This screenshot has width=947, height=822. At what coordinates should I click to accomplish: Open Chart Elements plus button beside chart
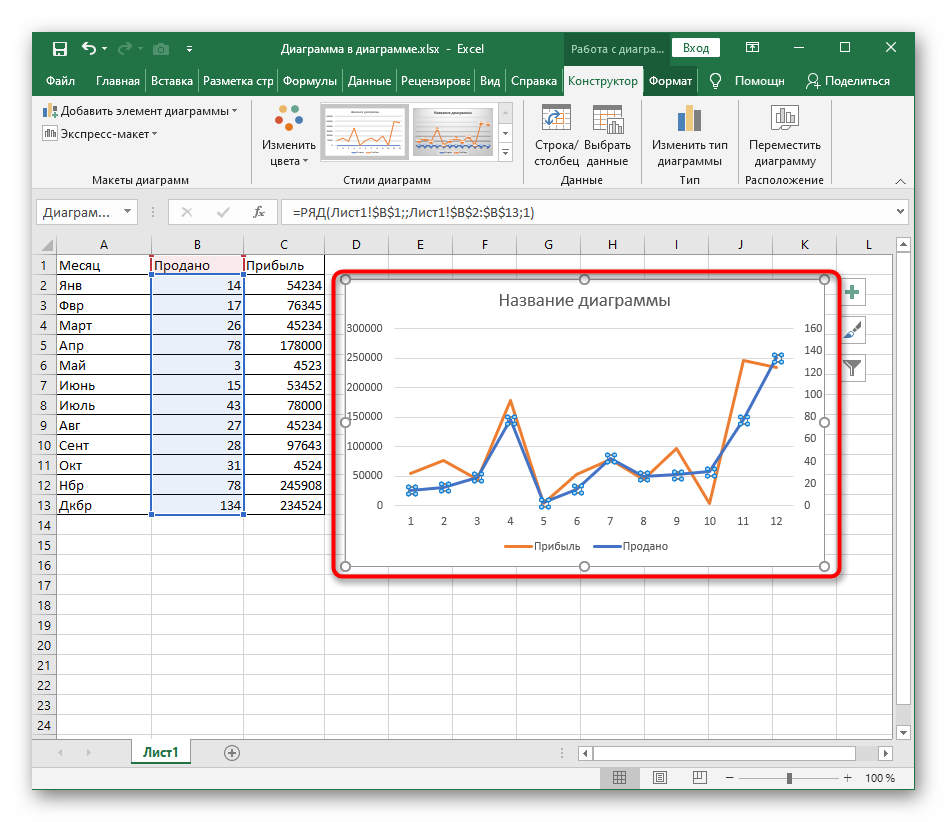pos(852,292)
